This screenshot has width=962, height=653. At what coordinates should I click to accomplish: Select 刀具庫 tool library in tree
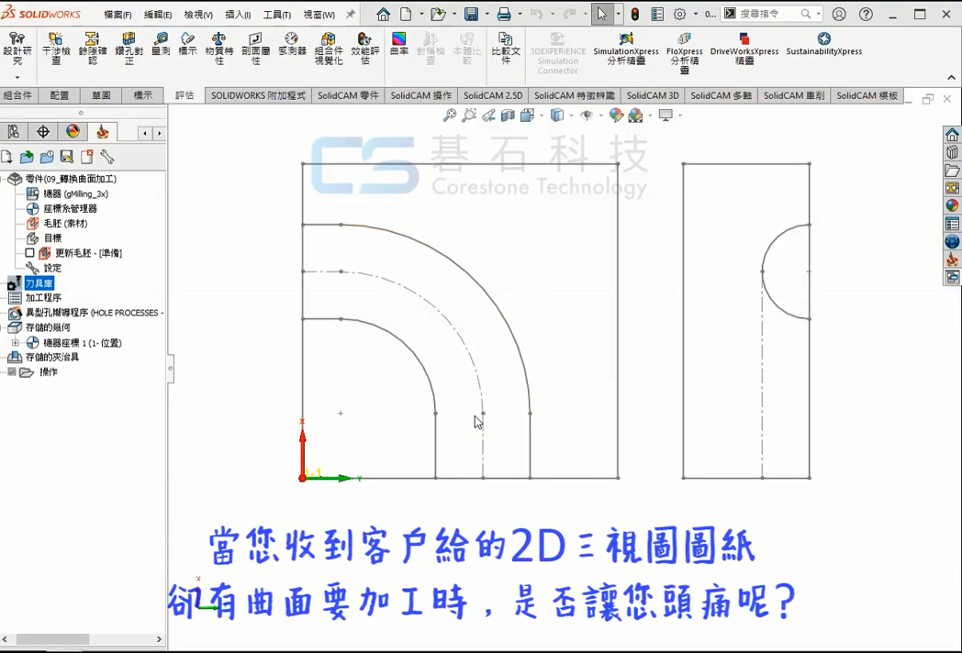[x=39, y=284]
